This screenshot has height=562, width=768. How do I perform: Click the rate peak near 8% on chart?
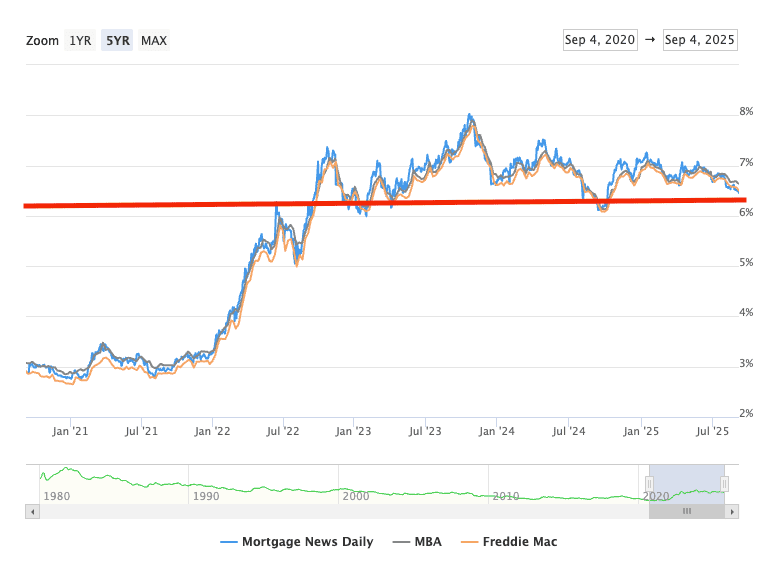pos(470,116)
